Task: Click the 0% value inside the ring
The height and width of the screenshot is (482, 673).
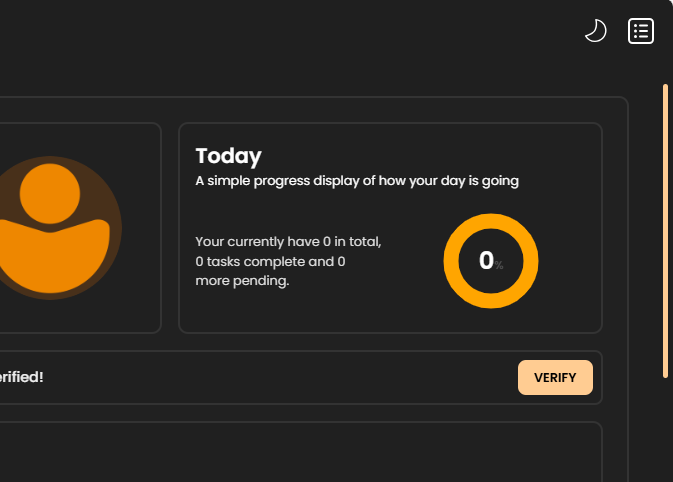Action: [491, 261]
